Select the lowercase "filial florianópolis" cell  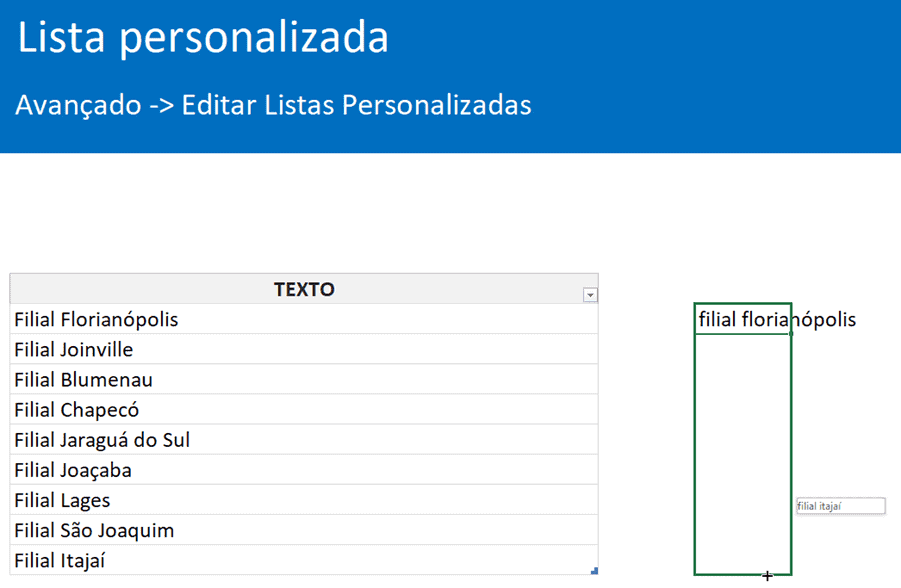click(742, 319)
